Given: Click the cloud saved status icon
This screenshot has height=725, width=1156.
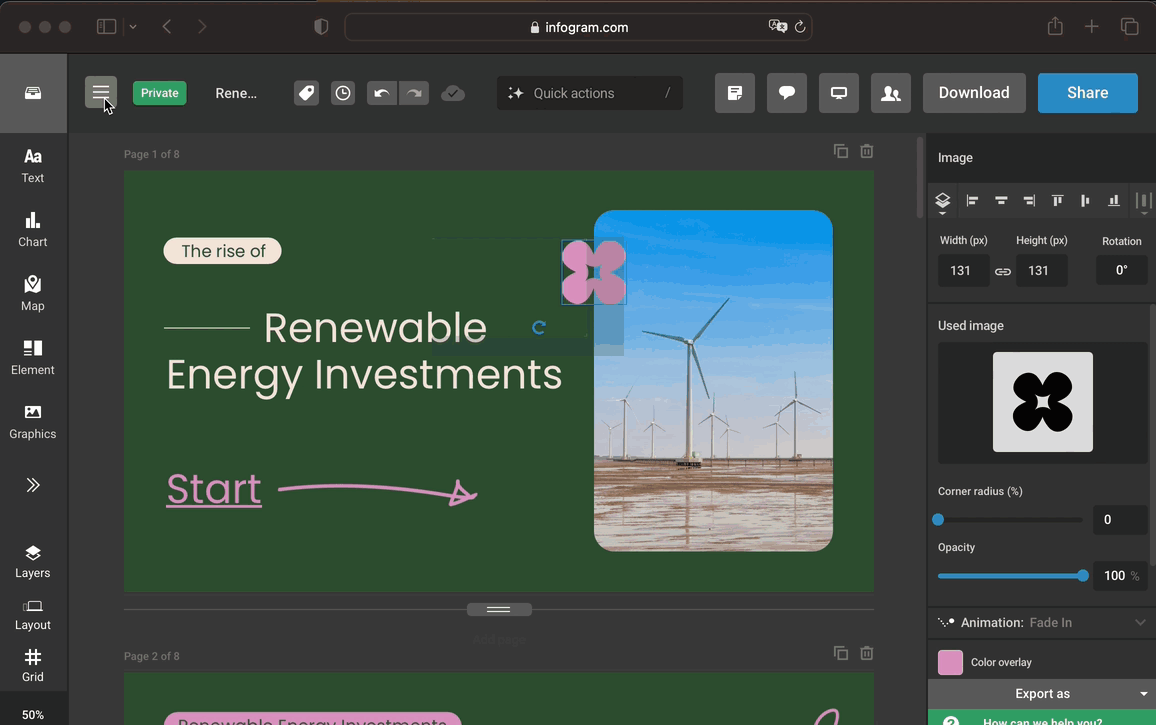Looking at the screenshot, I should [453, 94].
